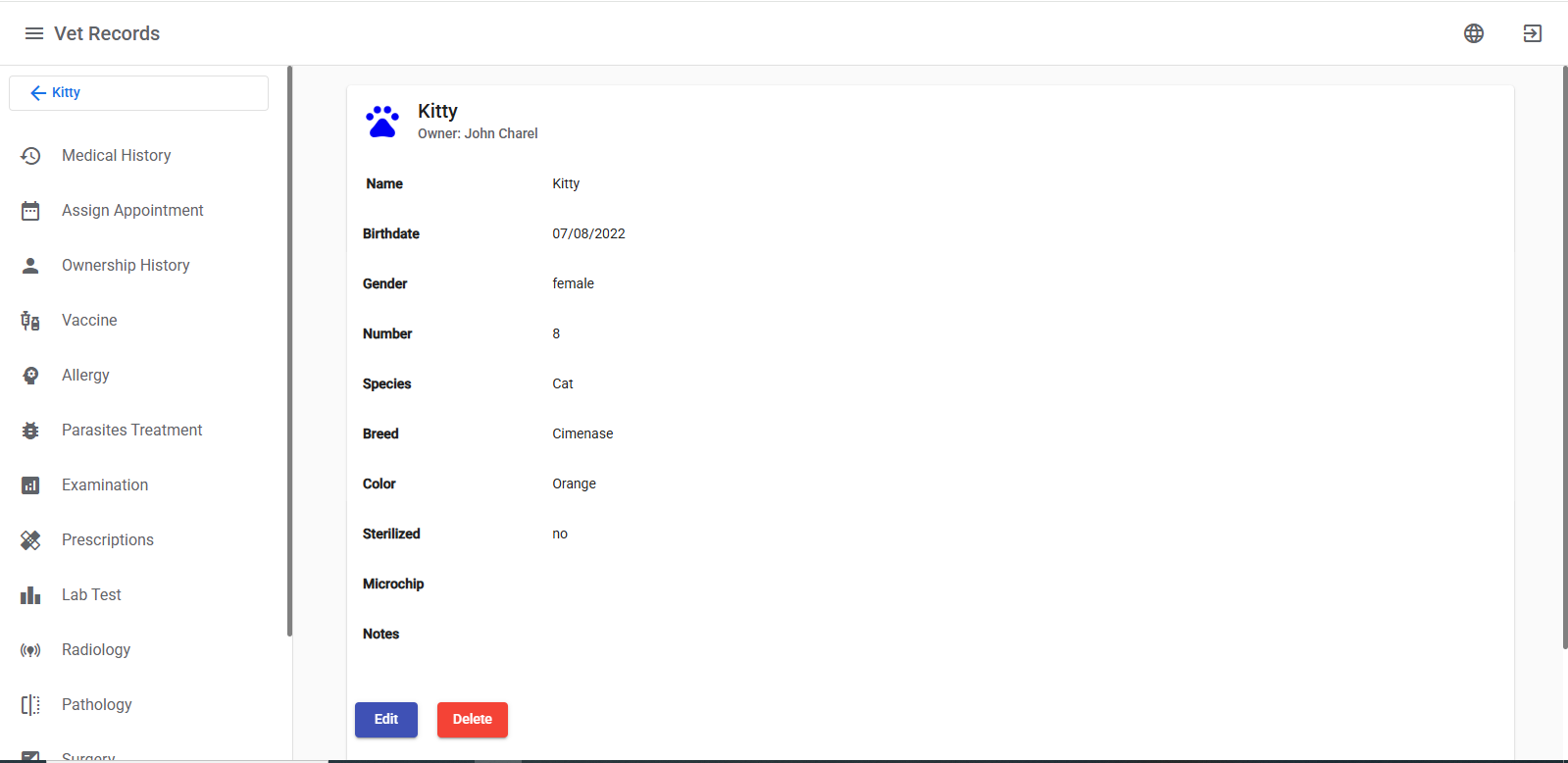Open Radiology section

pos(96,649)
